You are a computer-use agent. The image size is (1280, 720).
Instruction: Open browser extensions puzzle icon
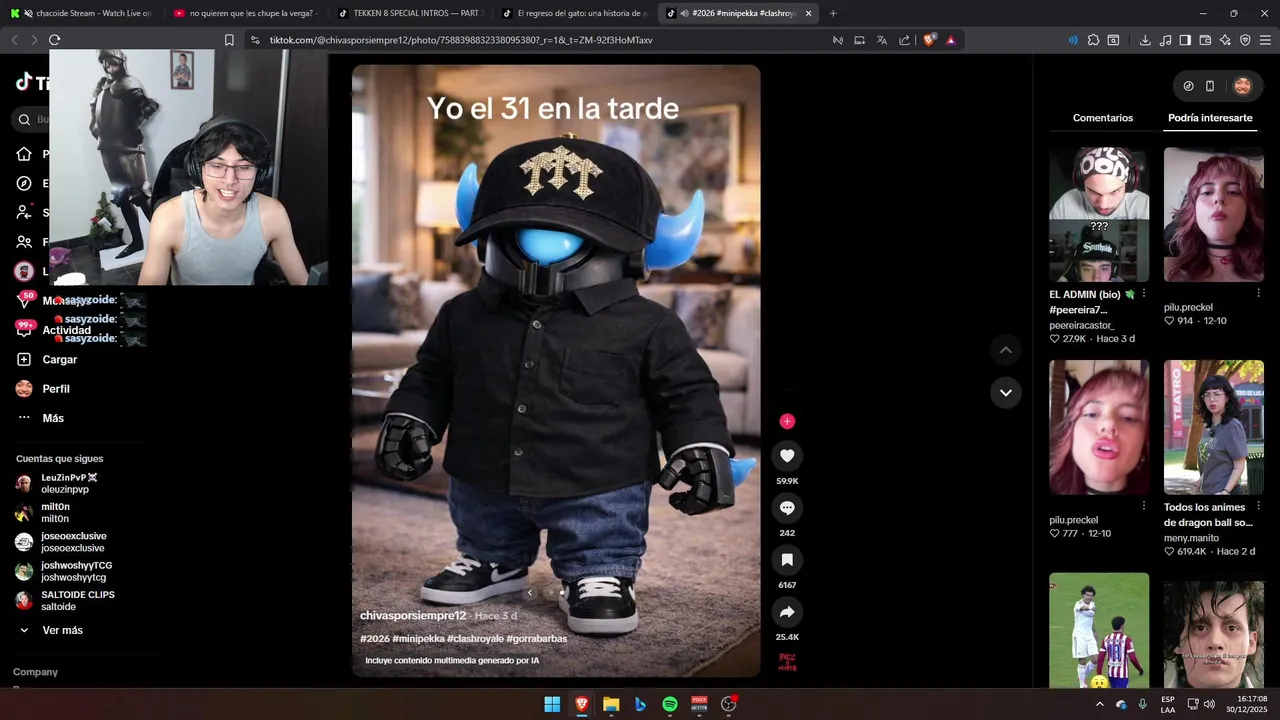[x=1093, y=40]
